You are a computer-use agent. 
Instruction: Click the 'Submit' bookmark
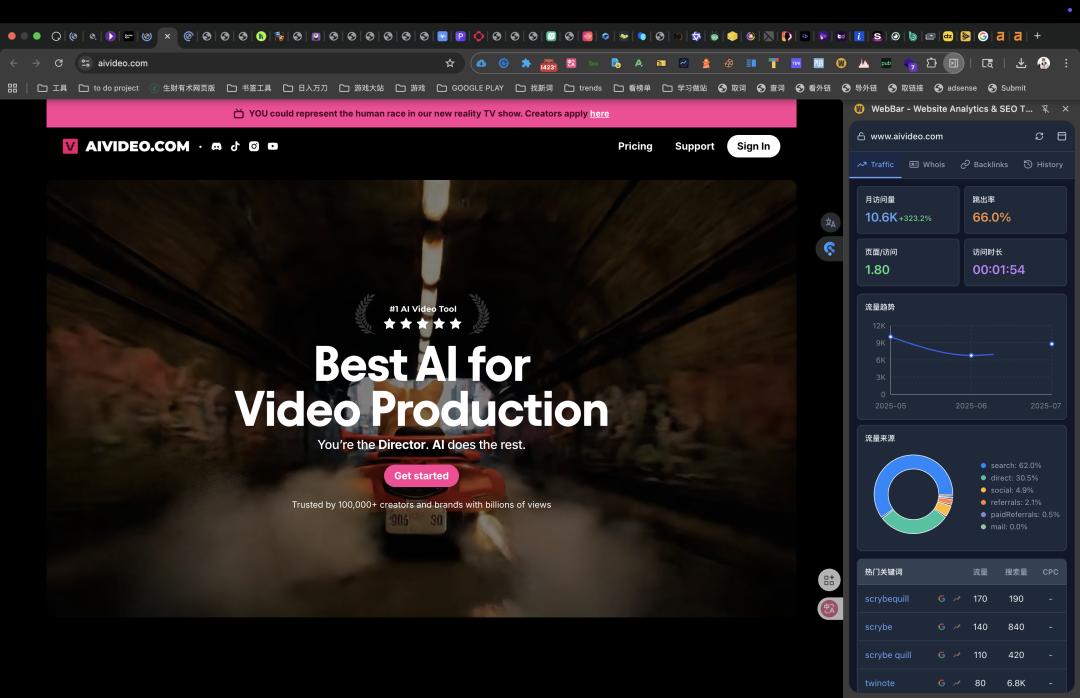pos(1007,88)
